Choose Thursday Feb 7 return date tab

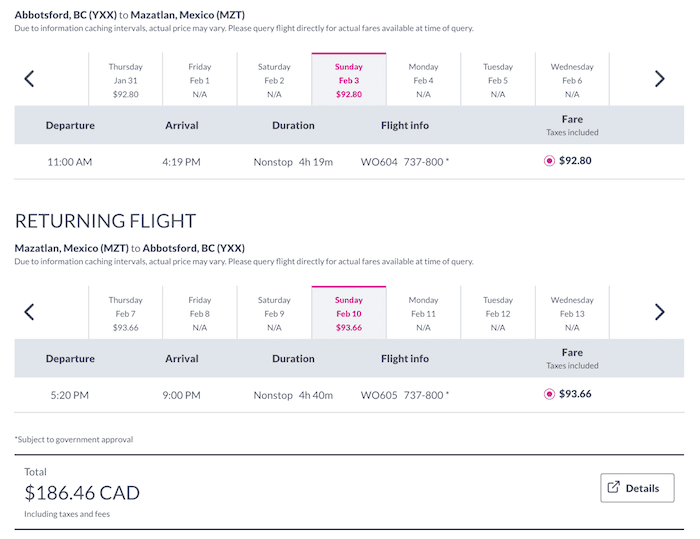point(125,313)
